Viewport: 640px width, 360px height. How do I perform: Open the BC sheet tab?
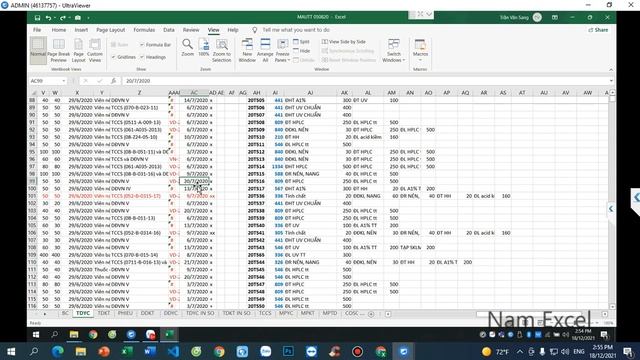65,313
